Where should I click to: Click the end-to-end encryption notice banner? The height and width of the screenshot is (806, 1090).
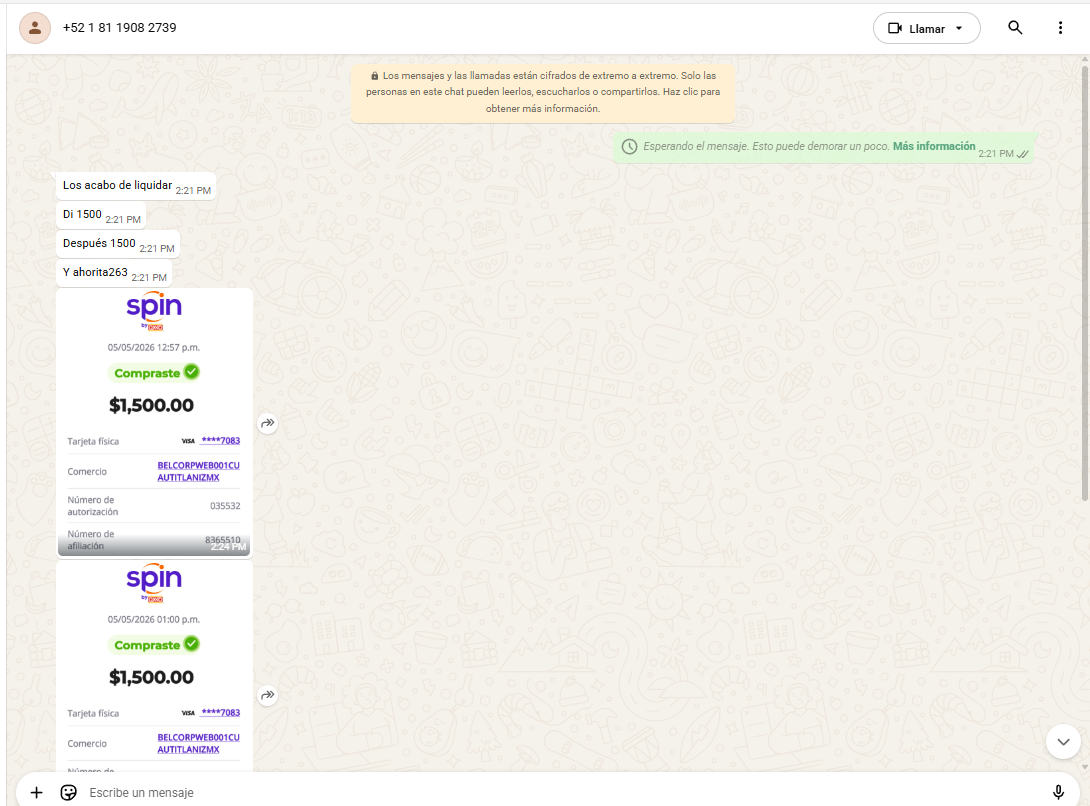point(543,92)
